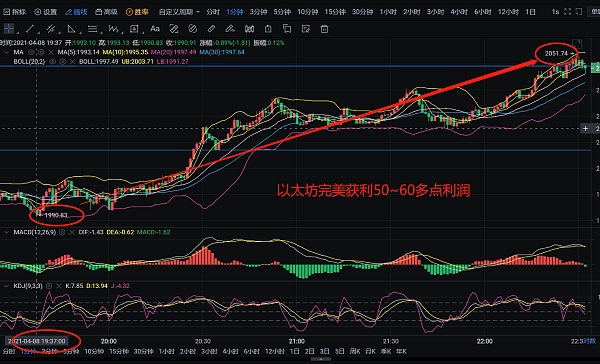The height and width of the screenshot is (364, 600).
Task: Select bottom 10分钟 period tab
Action: (x=94, y=351)
